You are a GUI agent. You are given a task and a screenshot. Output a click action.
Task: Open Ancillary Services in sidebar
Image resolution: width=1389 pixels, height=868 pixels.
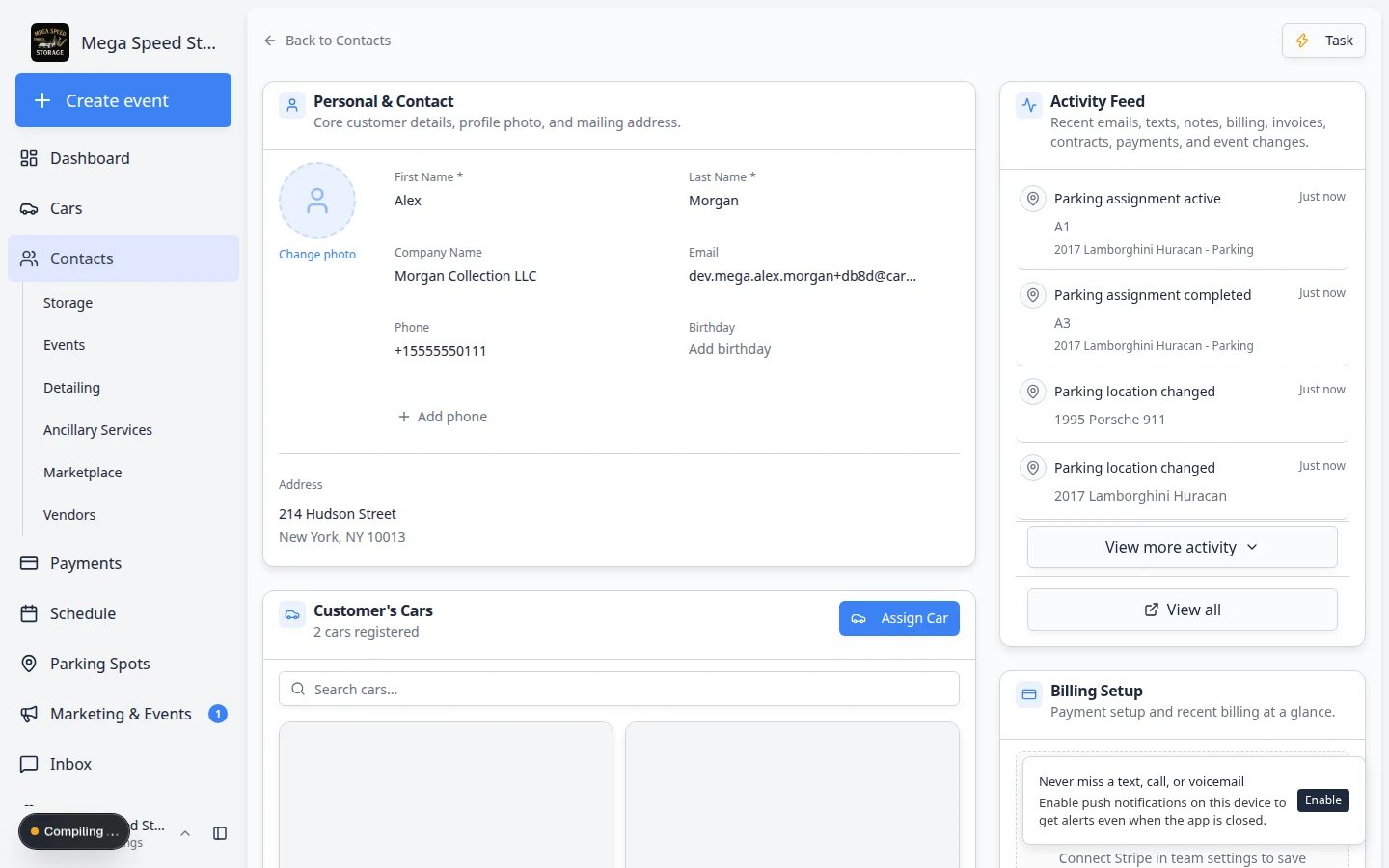click(97, 430)
